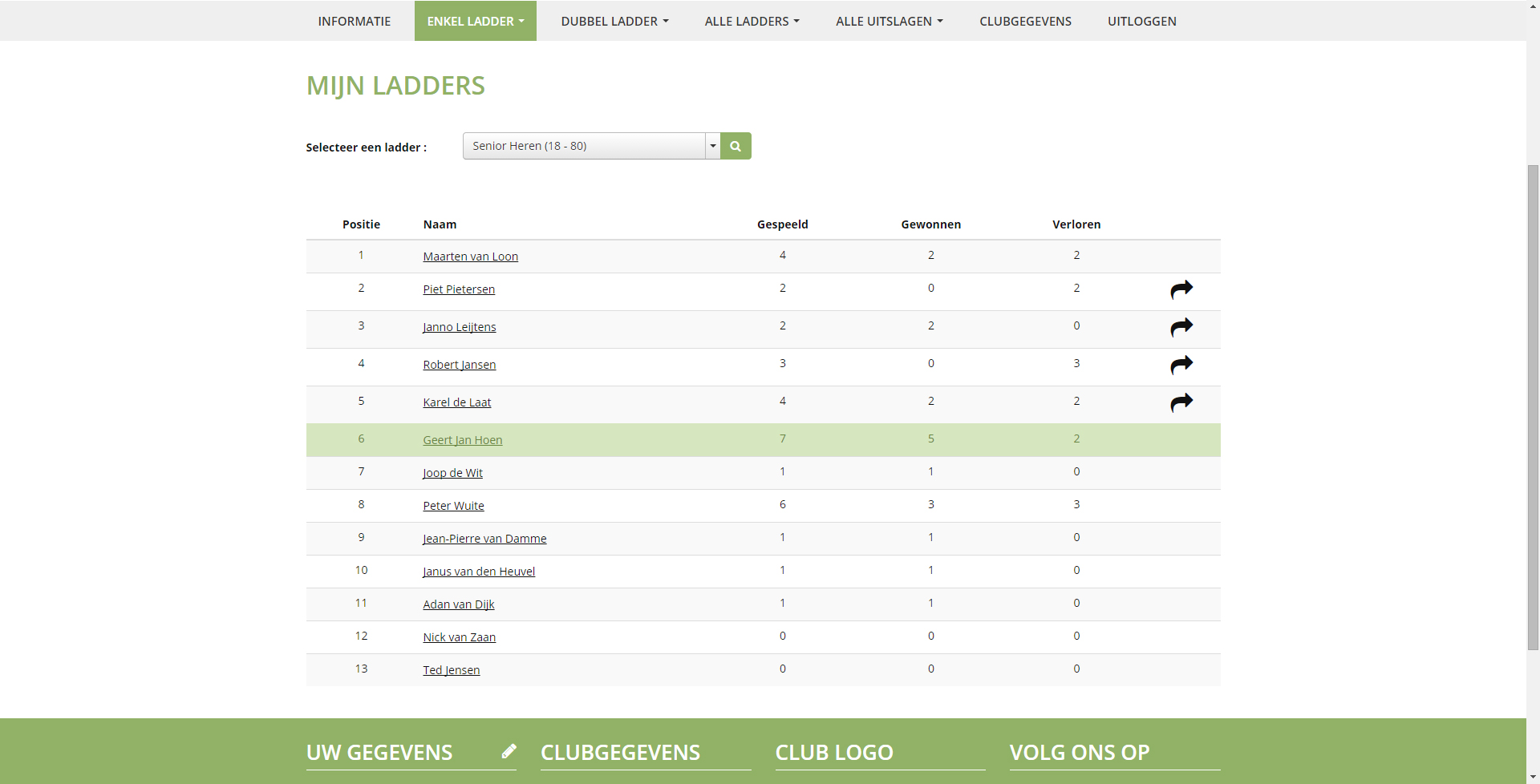Click the Gespeeld column header
This screenshot has height=784, width=1540.
783,224
